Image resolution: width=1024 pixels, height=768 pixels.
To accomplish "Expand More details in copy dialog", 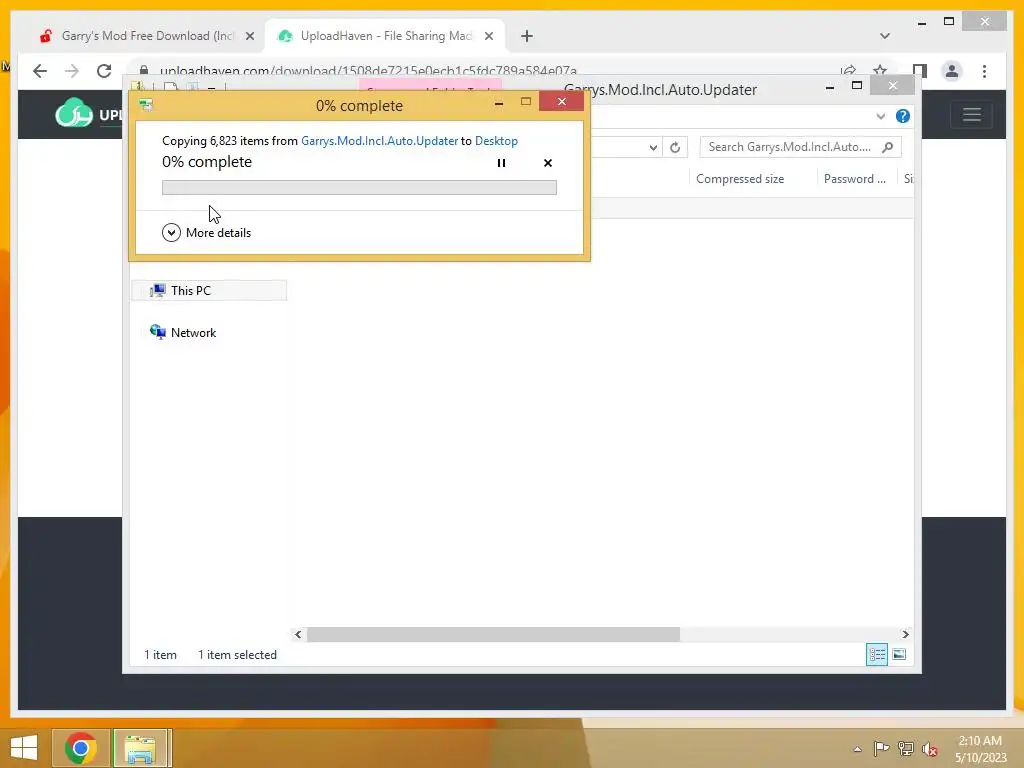I will [206, 232].
